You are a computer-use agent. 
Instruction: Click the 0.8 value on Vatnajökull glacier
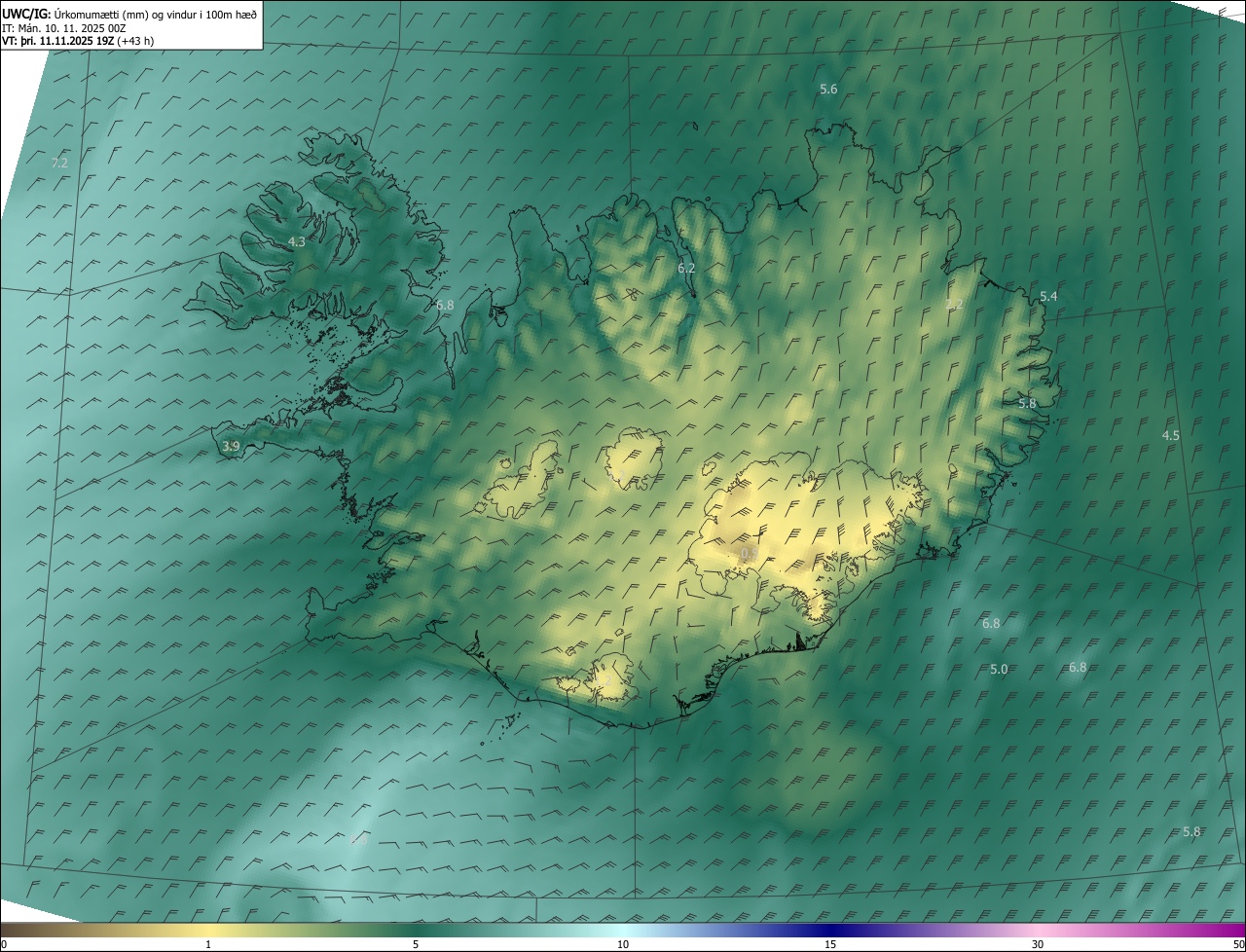coord(750,554)
